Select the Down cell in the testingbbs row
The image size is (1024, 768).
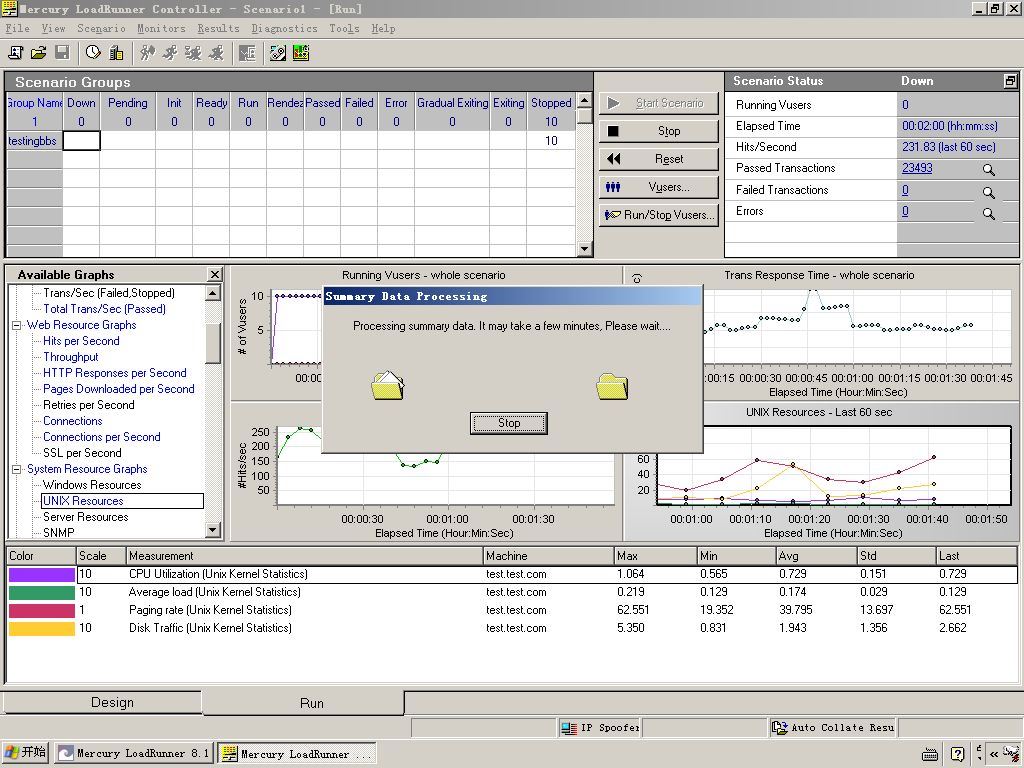(x=82, y=140)
